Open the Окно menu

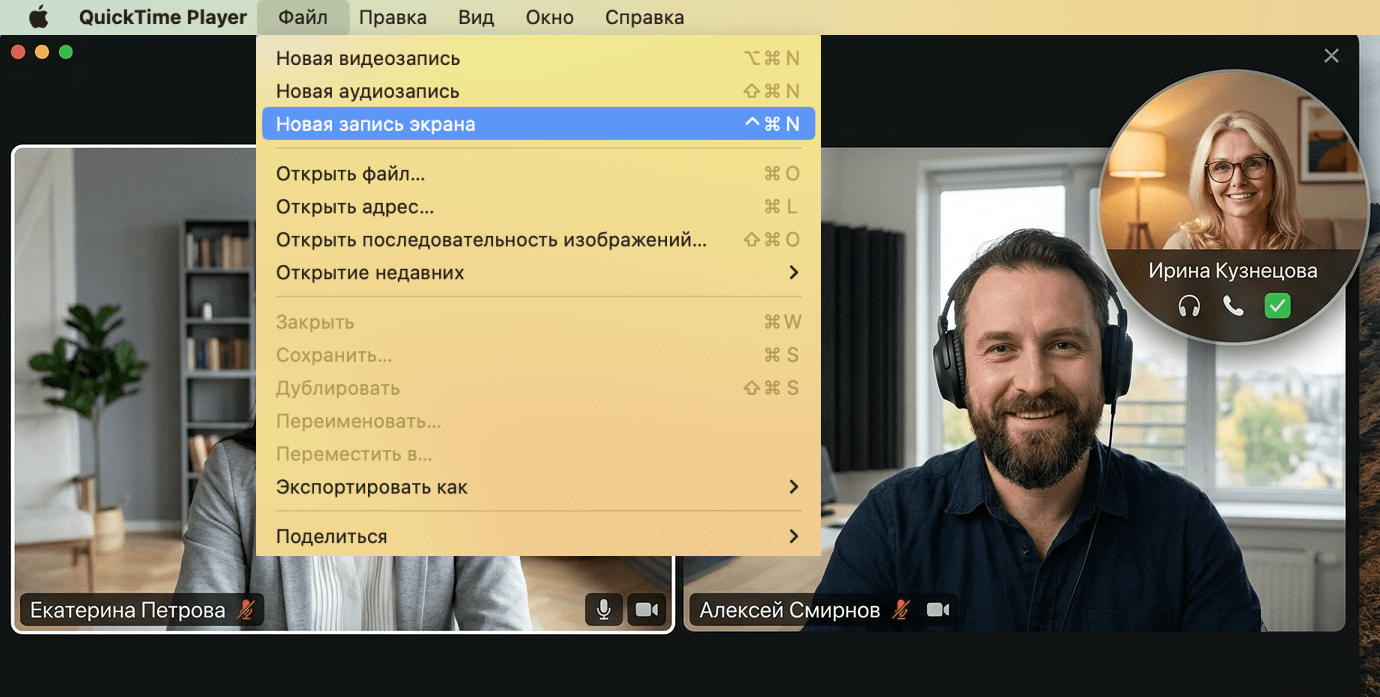coord(550,17)
